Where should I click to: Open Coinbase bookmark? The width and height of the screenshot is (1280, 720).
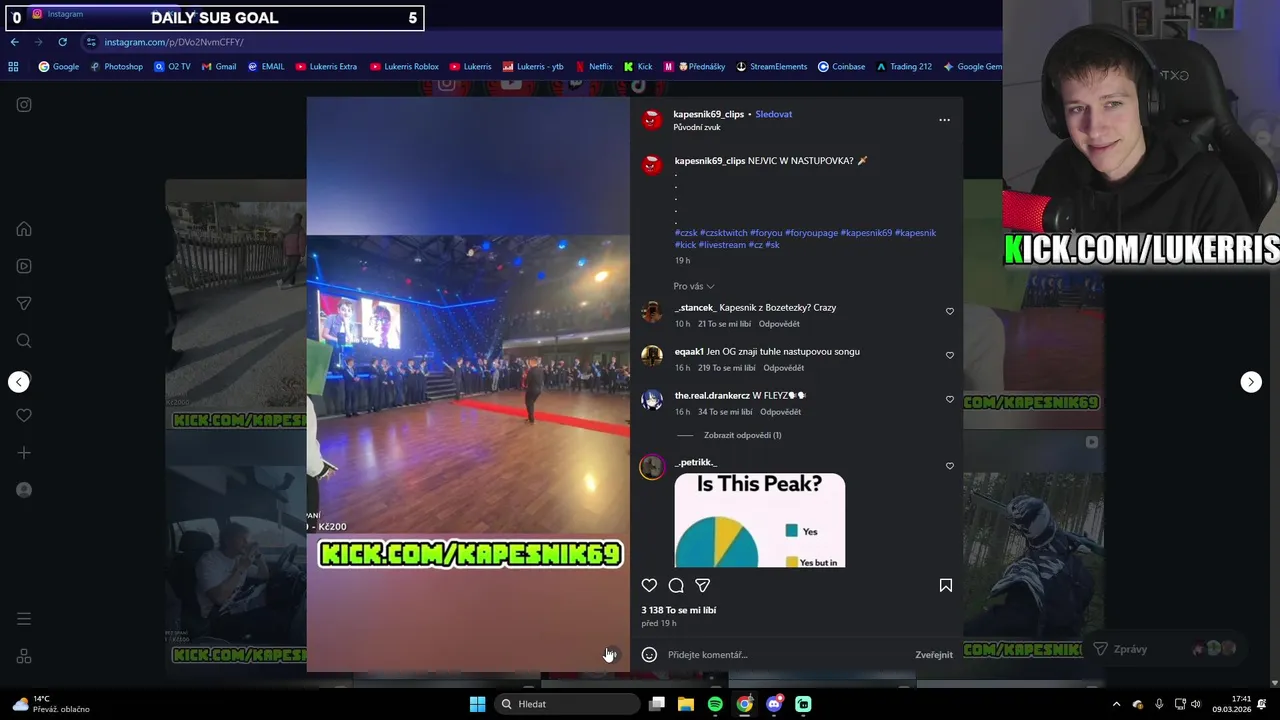pos(841,67)
